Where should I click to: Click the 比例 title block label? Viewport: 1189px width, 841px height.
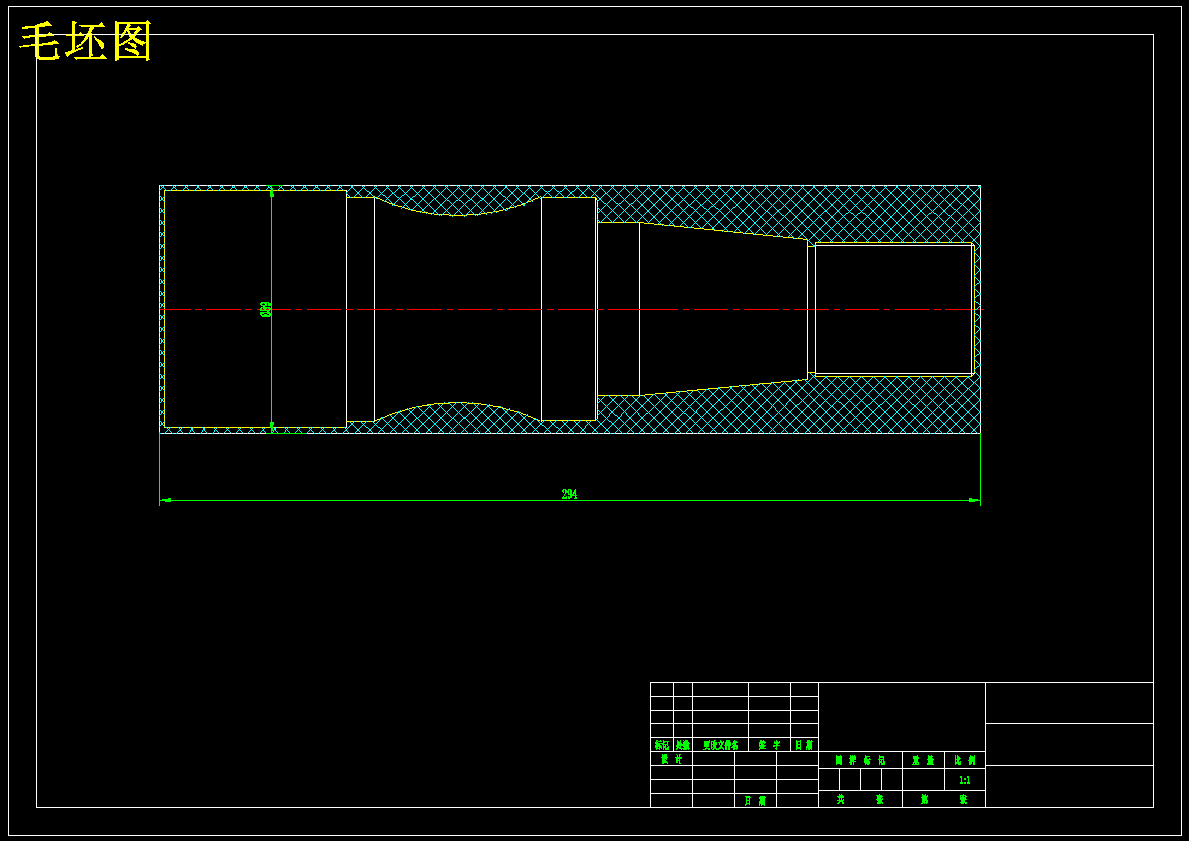click(x=965, y=760)
